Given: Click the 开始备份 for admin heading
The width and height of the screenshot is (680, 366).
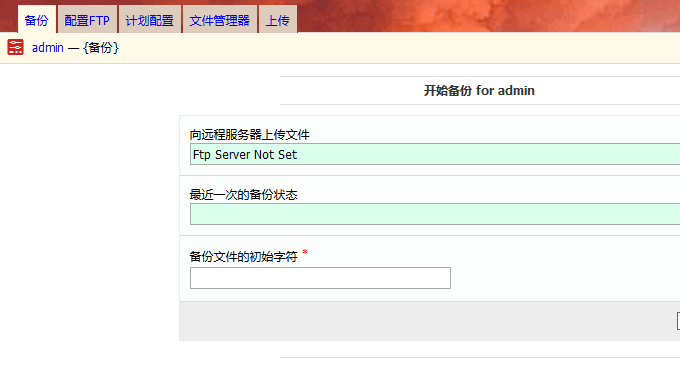Looking at the screenshot, I should coord(479,91).
